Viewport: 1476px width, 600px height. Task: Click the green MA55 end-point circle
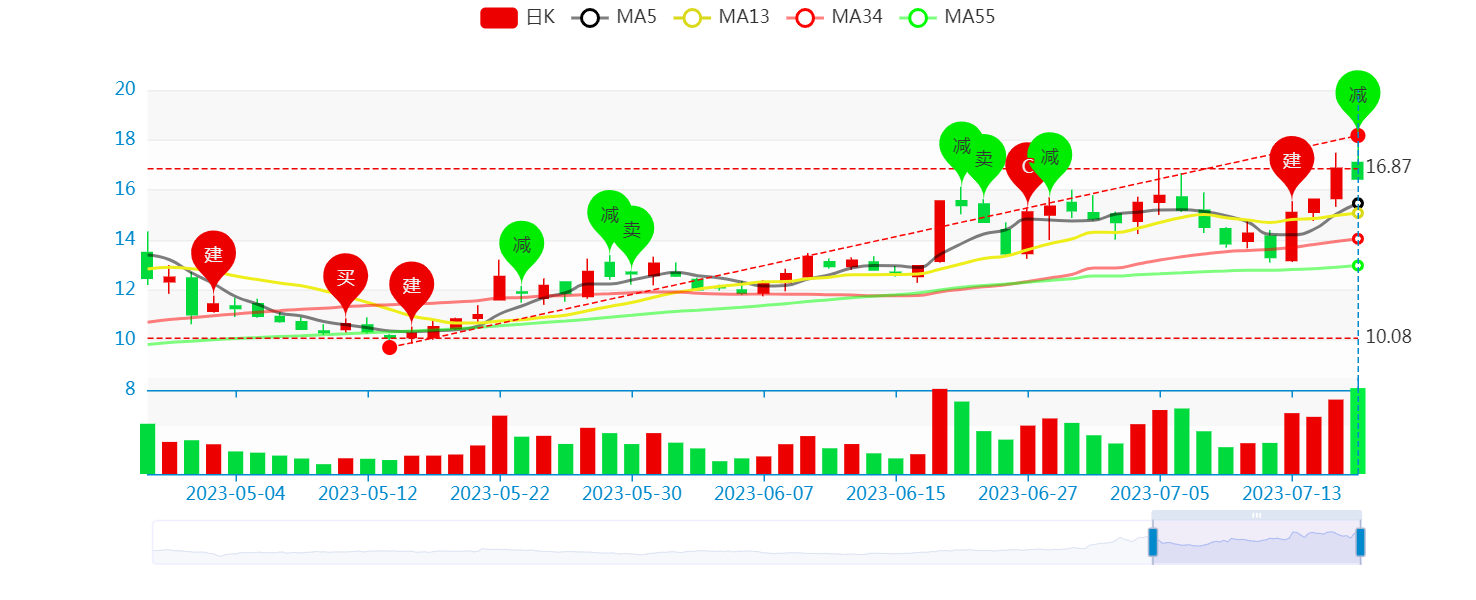pos(1358,265)
